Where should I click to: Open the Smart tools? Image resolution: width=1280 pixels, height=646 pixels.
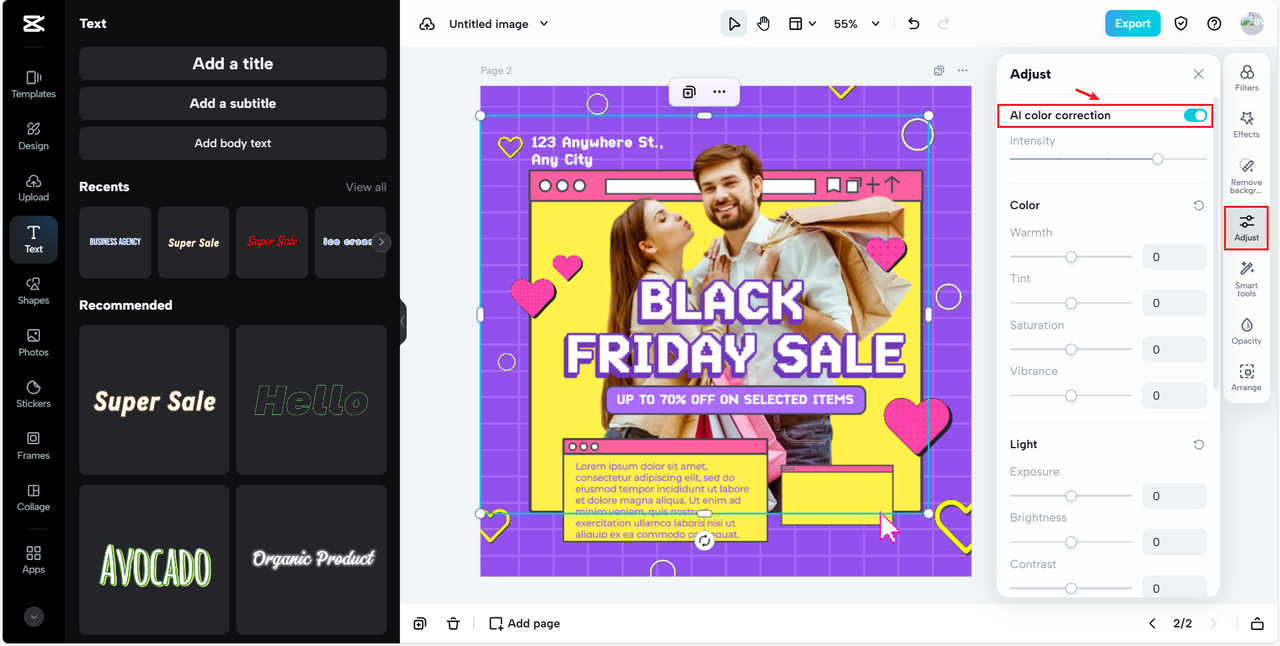click(1247, 279)
